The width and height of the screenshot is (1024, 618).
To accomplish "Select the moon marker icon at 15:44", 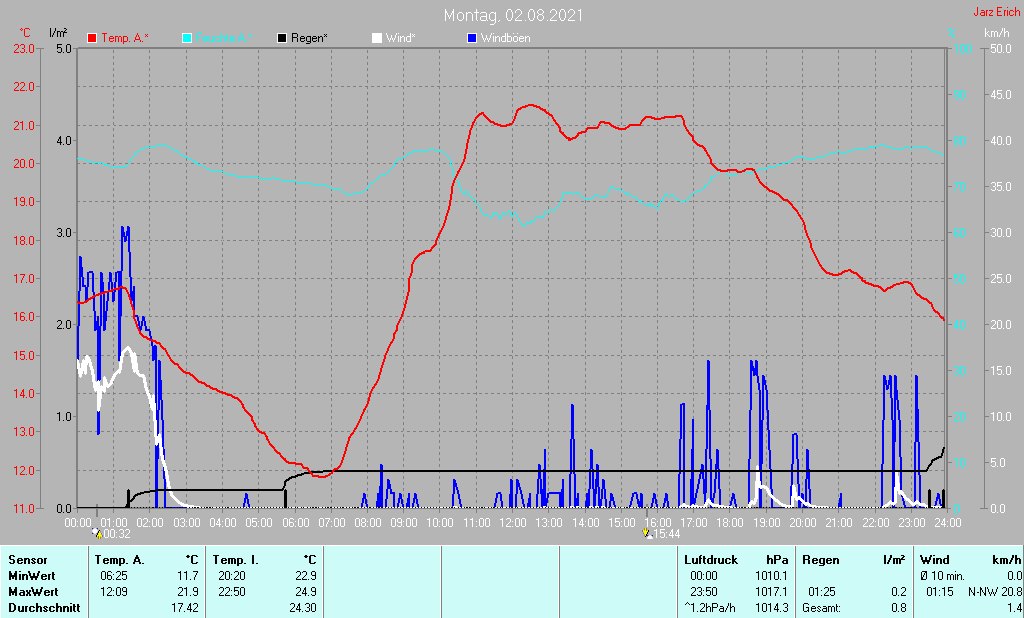I will (647, 533).
